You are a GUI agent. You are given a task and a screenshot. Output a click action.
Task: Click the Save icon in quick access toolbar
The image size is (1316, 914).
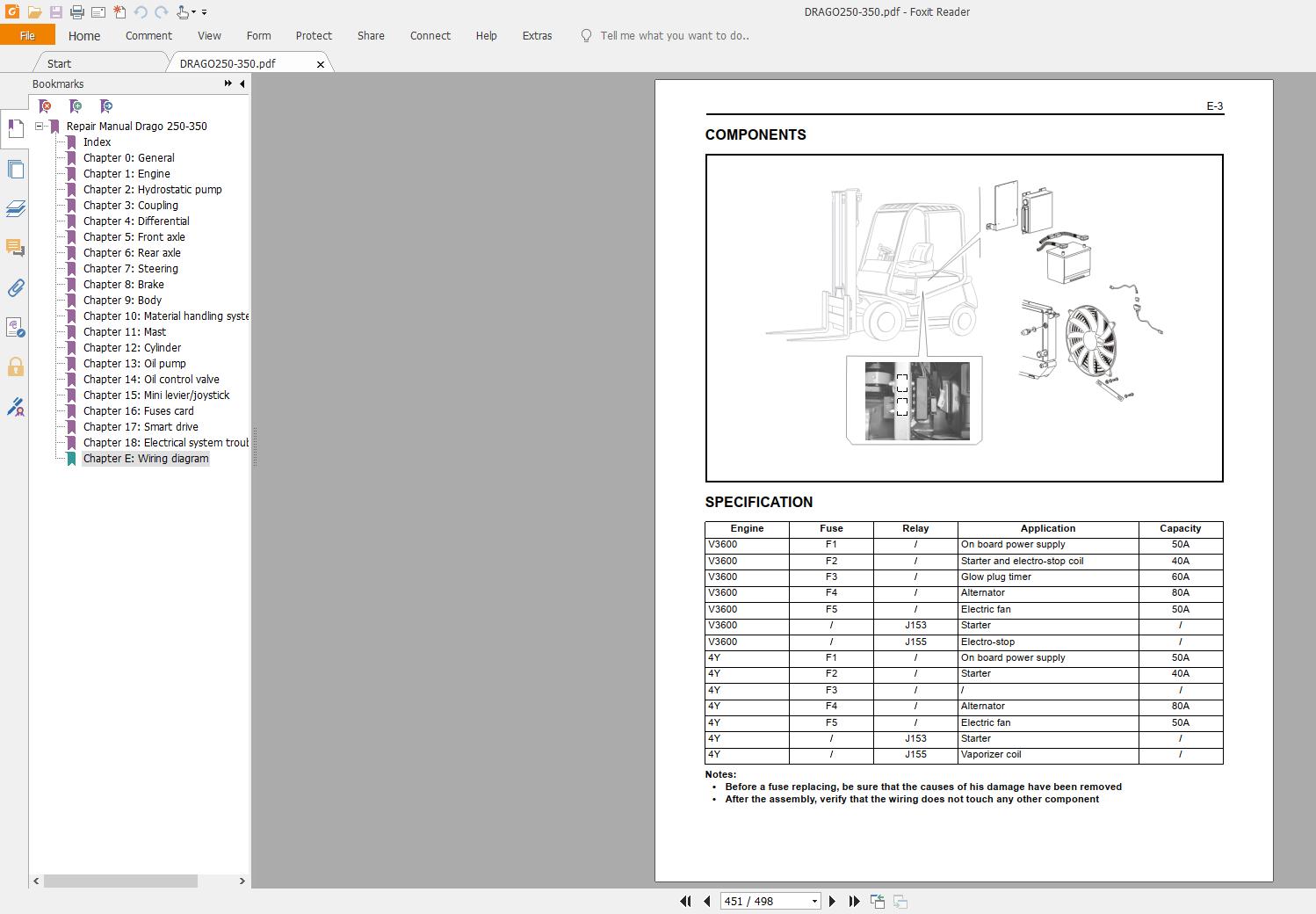pos(55,12)
